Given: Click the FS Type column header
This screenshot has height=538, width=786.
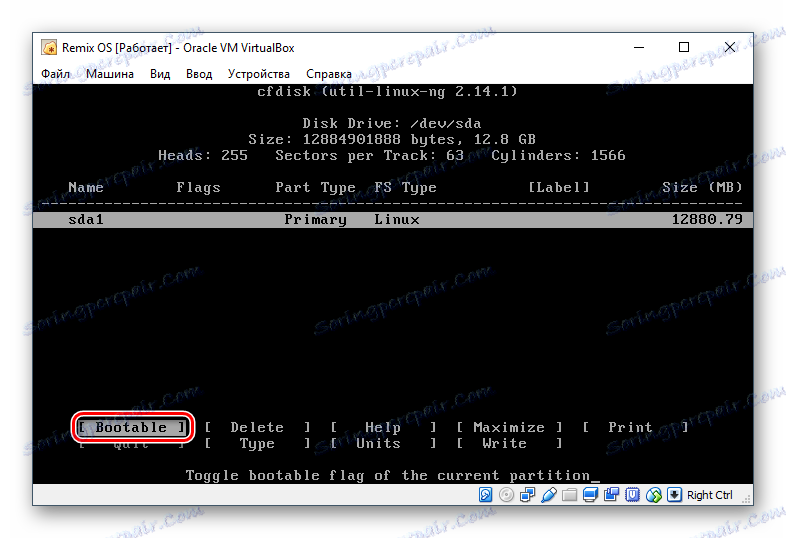Looking at the screenshot, I should 406,188.
